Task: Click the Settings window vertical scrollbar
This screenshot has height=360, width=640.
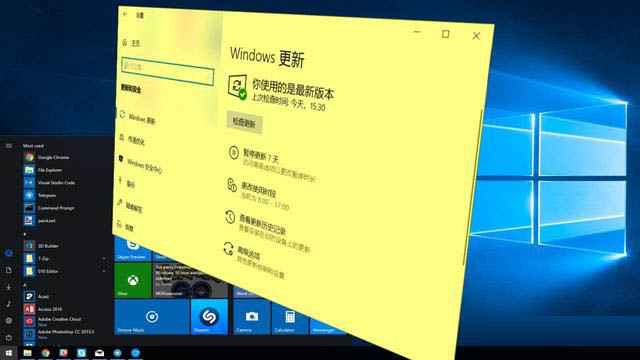Action: pos(474,188)
